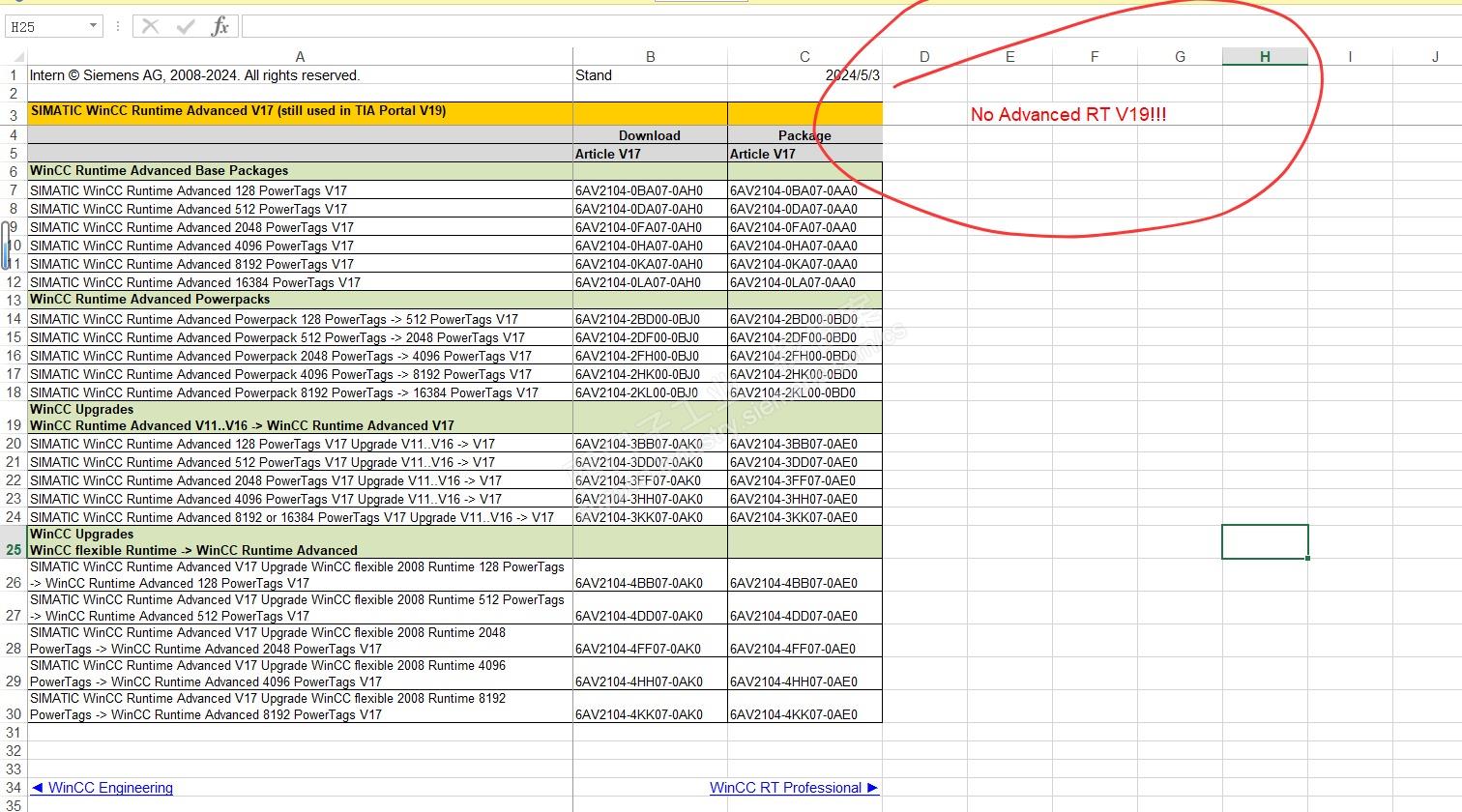Select column B by its header
Image resolution: width=1462 pixels, height=812 pixels.
(650, 57)
